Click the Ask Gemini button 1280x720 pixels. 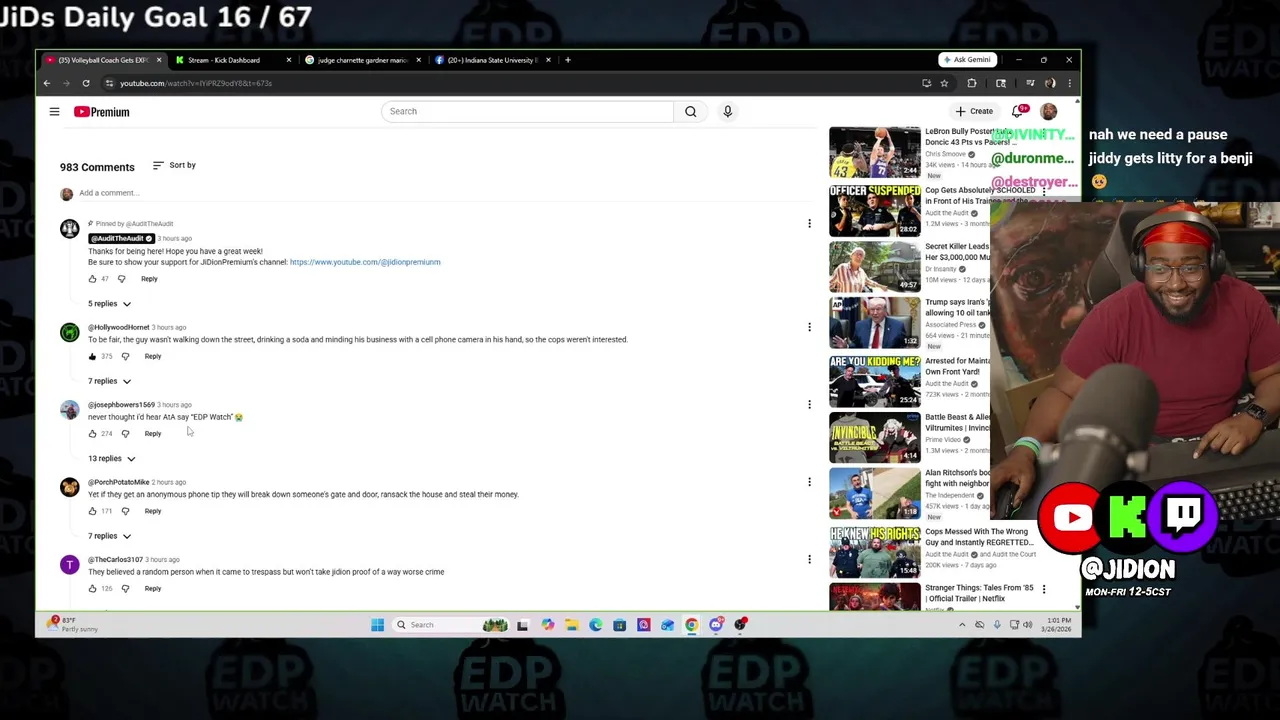tap(970, 60)
